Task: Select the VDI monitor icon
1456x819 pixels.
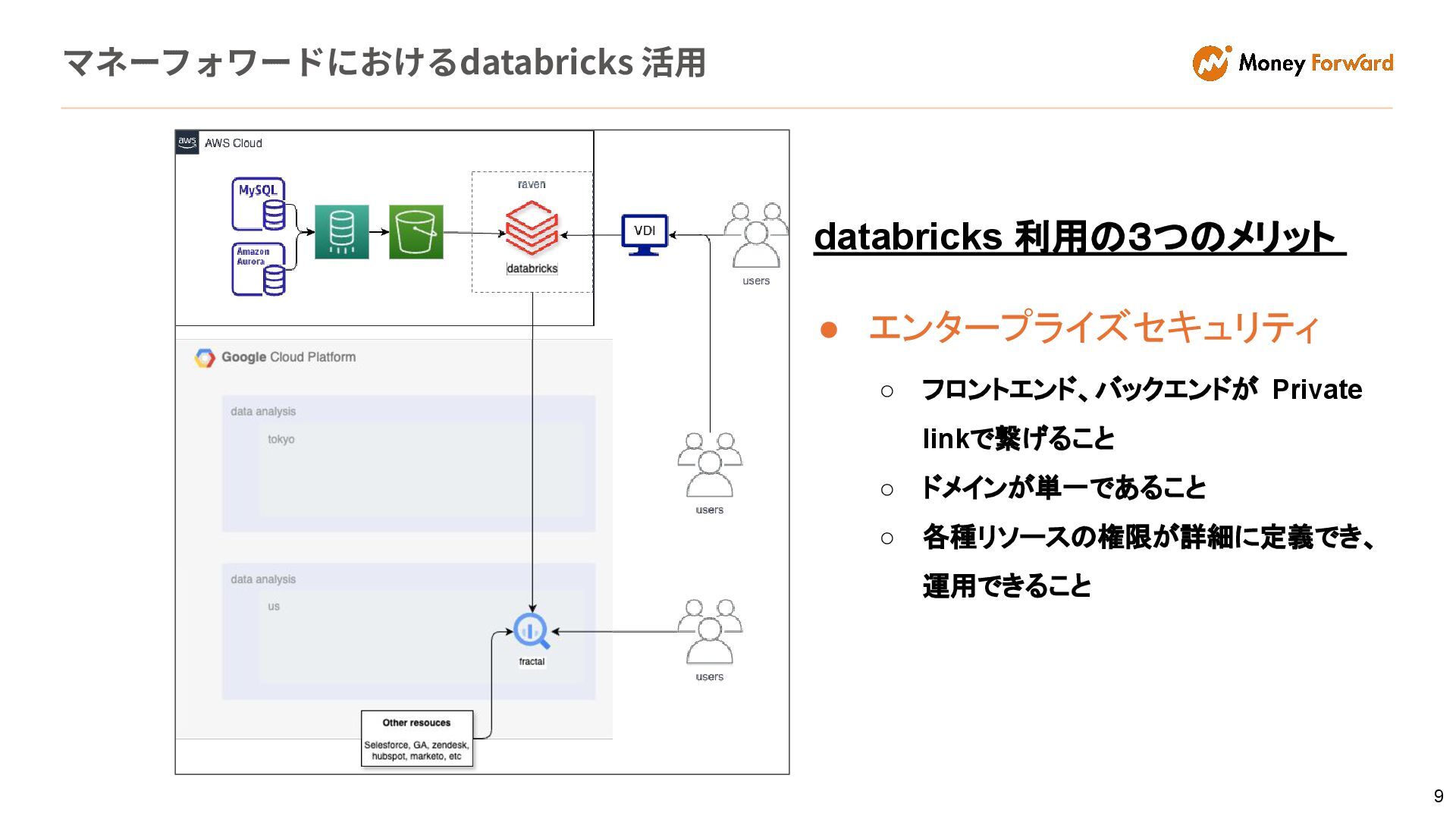Action: pos(645,234)
